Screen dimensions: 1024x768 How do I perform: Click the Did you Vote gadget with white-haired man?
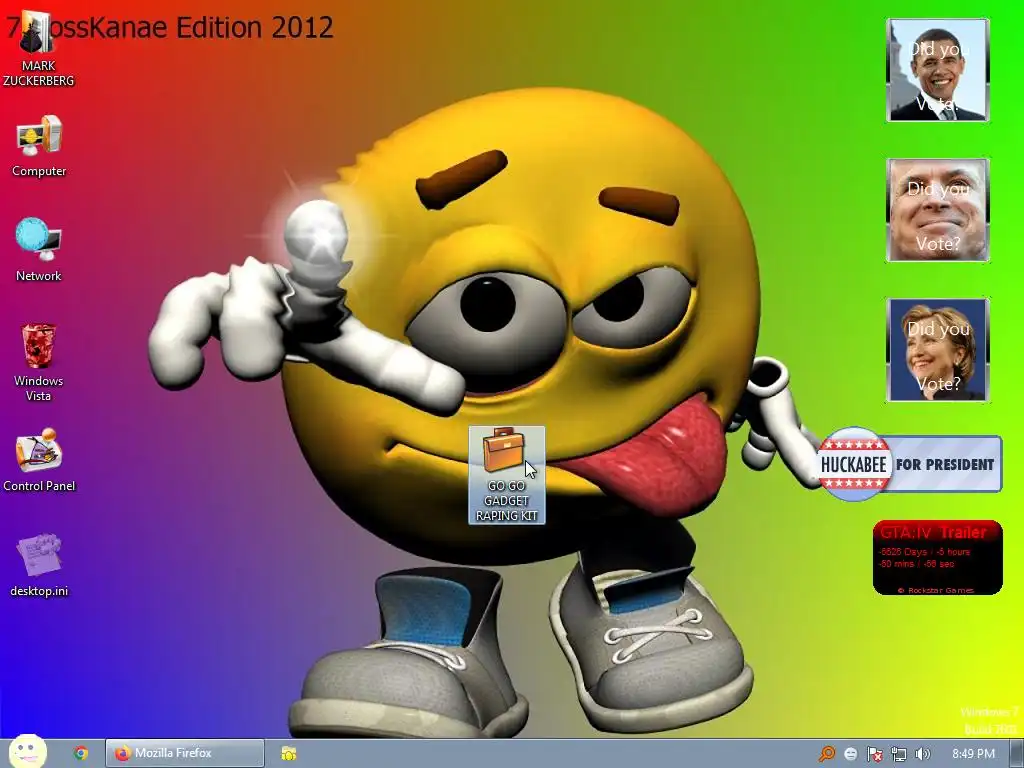click(x=938, y=210)
